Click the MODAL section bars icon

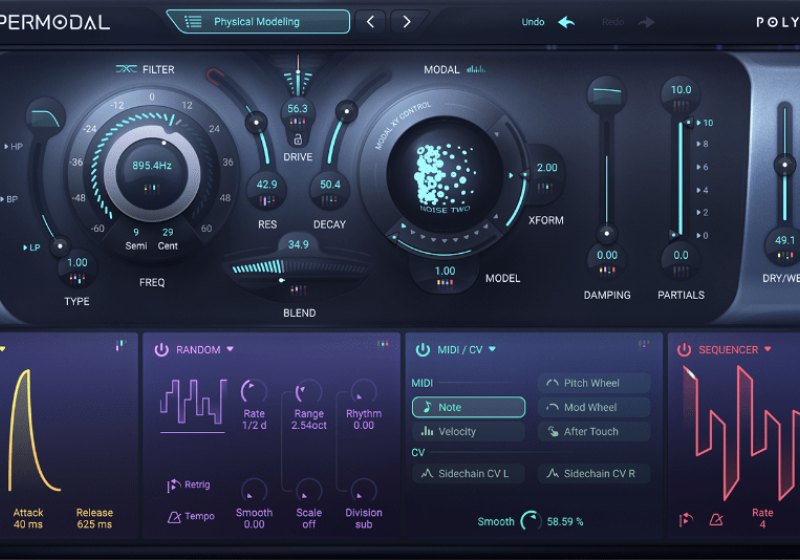click(475, 70)
